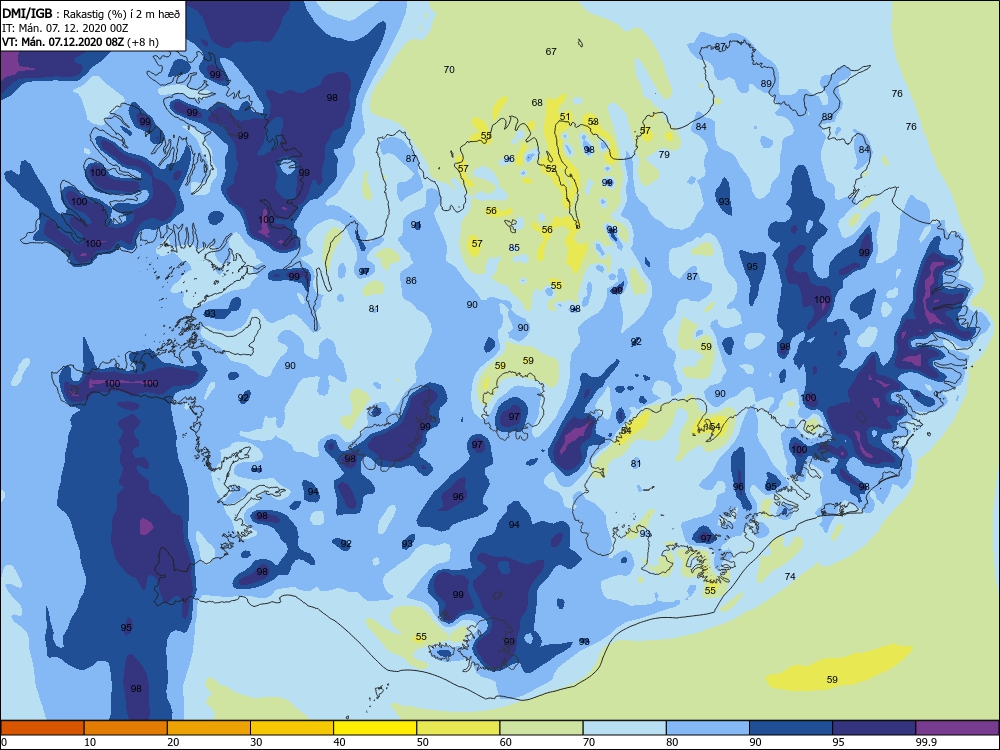Select the 'IT: Mán. 07. 12. 2020 00Z' line
This screenshot has width=1000, height=750.
tap(65, 28)
